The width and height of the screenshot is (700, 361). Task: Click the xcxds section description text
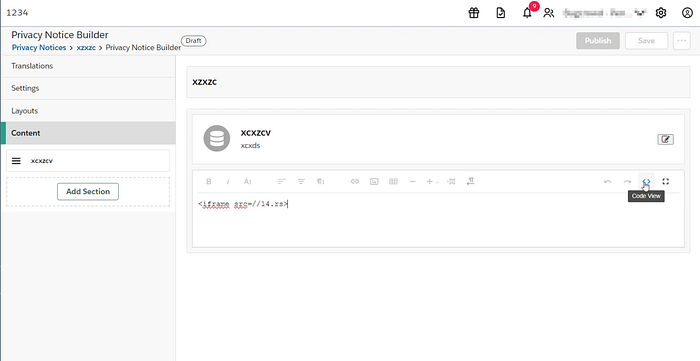(x=250, y=145)
